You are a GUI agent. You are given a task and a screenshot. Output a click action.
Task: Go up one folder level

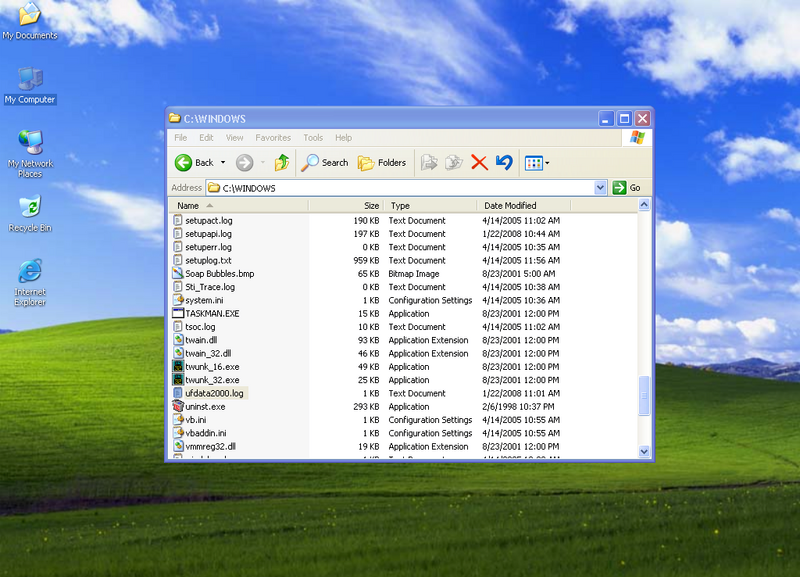pyautogui.click(x=282, y=163)
